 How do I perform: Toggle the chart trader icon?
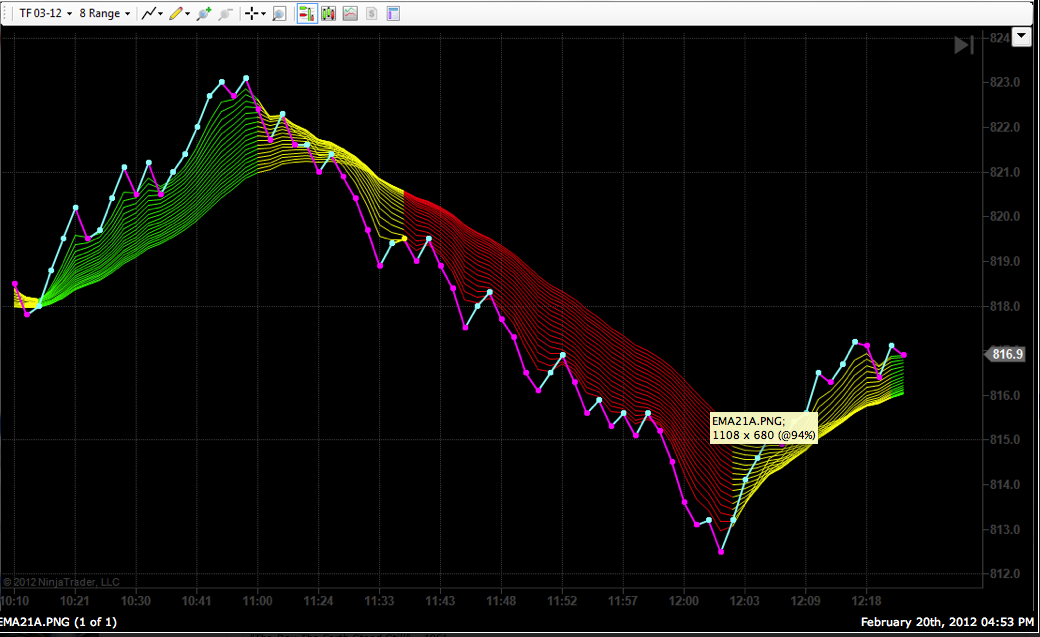[x=306, y=13]
